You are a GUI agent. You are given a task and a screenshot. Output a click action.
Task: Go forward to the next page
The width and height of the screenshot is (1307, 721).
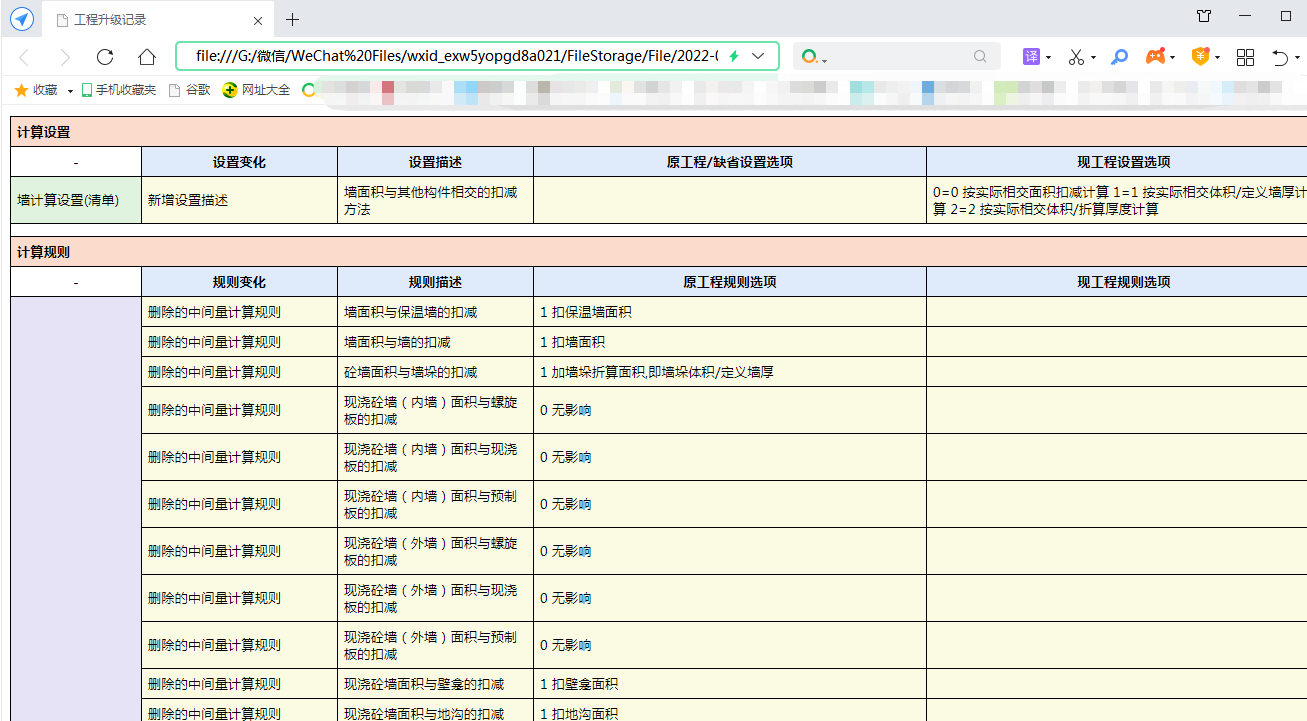pos(65,57)
